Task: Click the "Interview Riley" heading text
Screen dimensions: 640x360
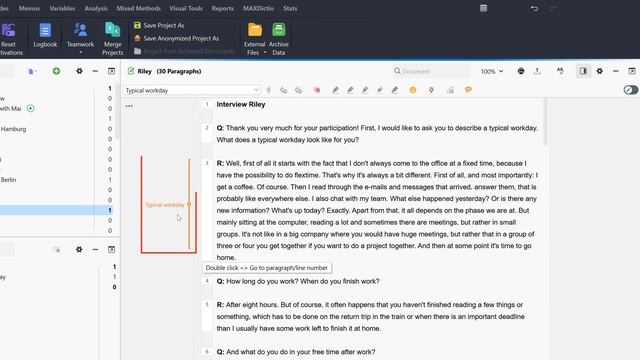Action: [x=241, y=104]
